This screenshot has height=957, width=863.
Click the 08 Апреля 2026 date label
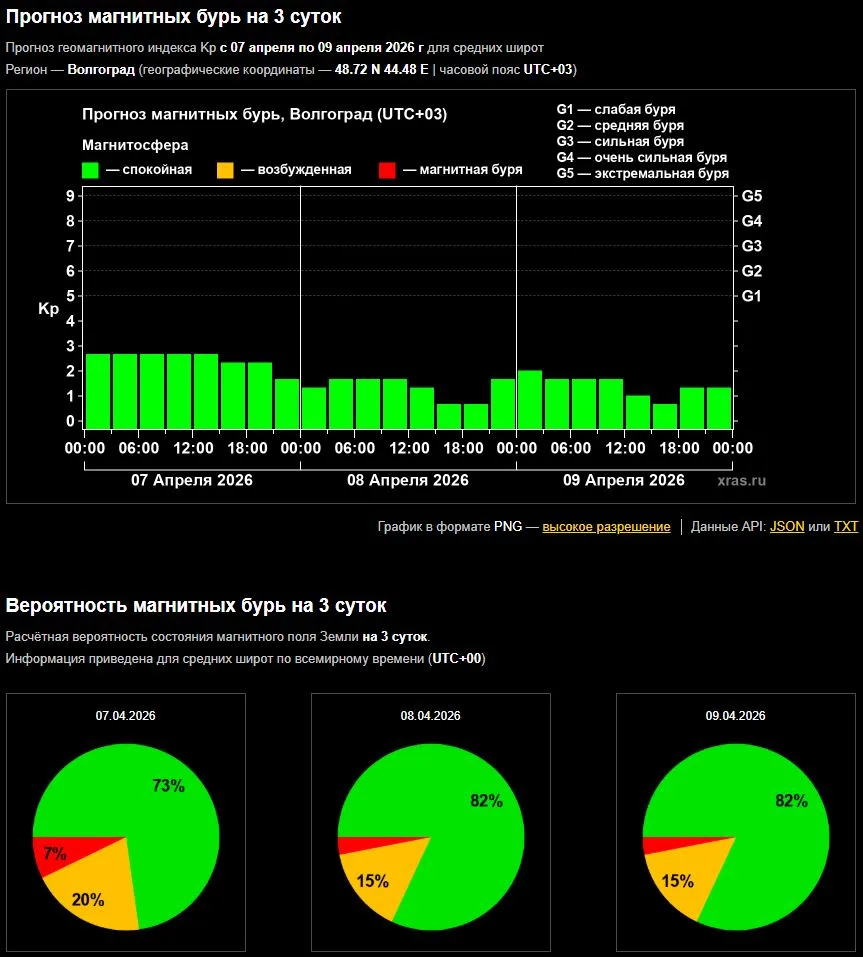(408, 480)
